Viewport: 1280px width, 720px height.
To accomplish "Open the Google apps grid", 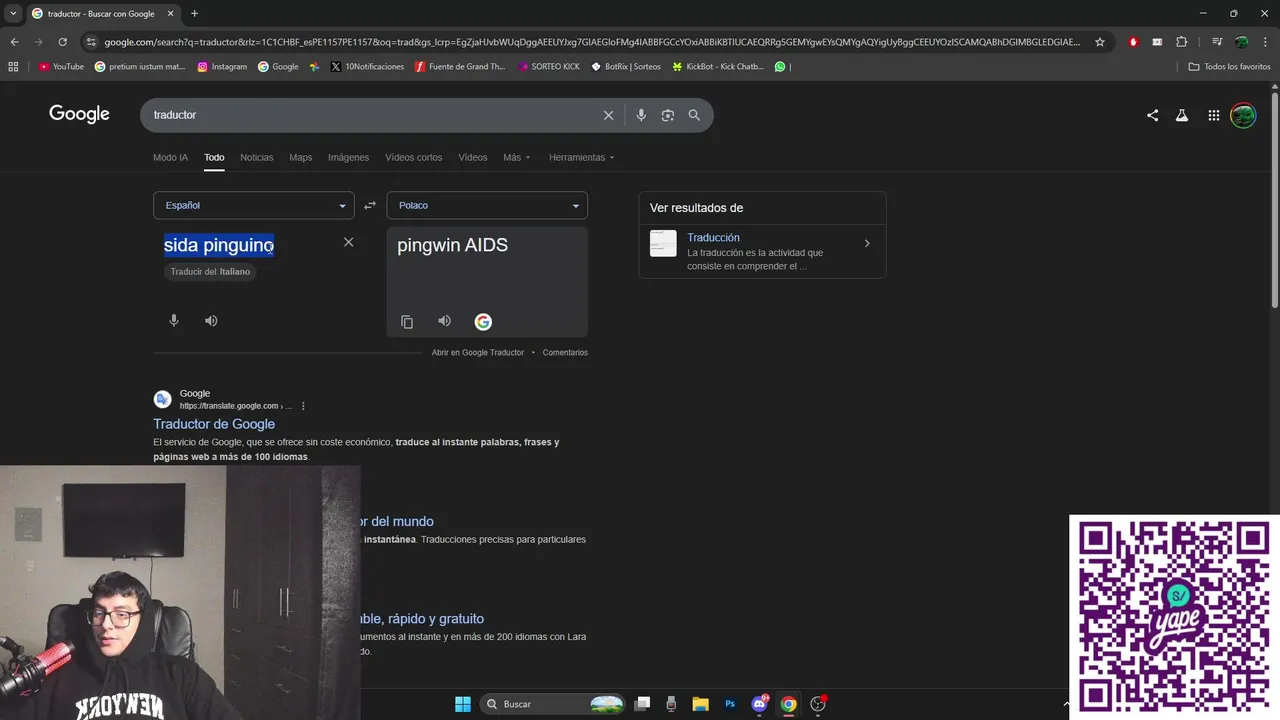I will coord(1213,115).
